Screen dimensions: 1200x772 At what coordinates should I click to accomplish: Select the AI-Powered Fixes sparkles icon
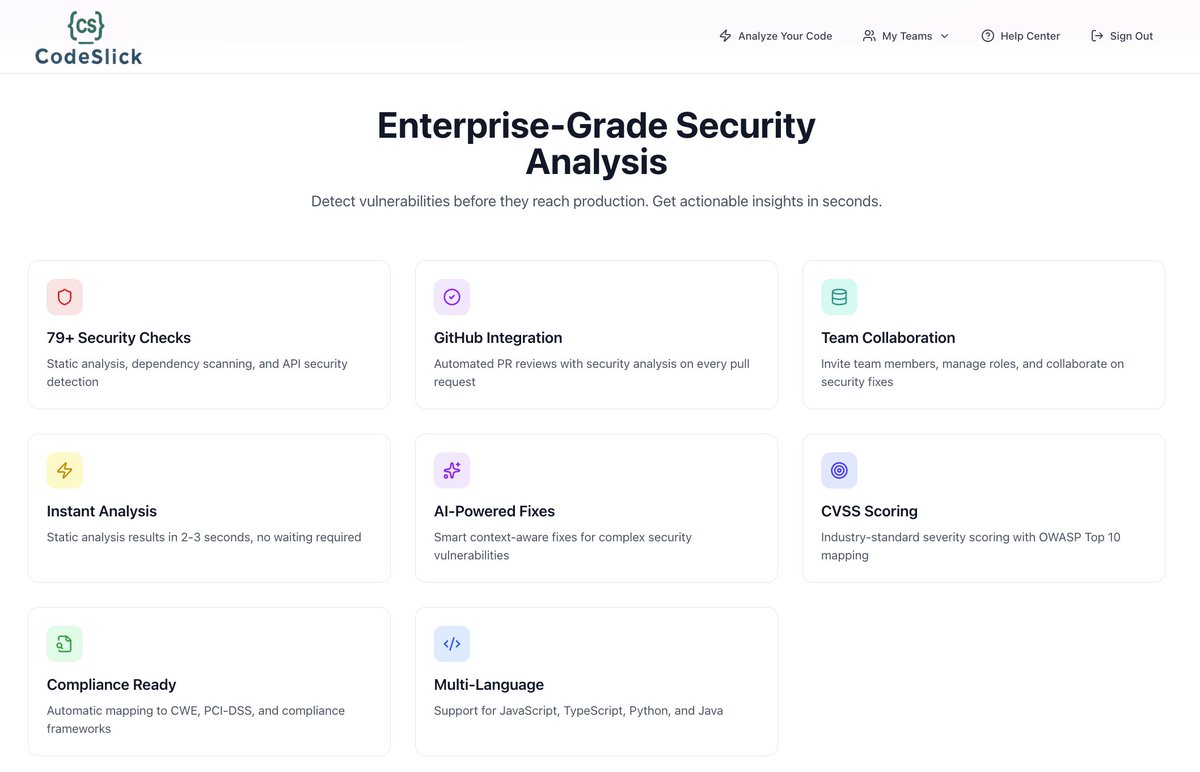point(452,470)
